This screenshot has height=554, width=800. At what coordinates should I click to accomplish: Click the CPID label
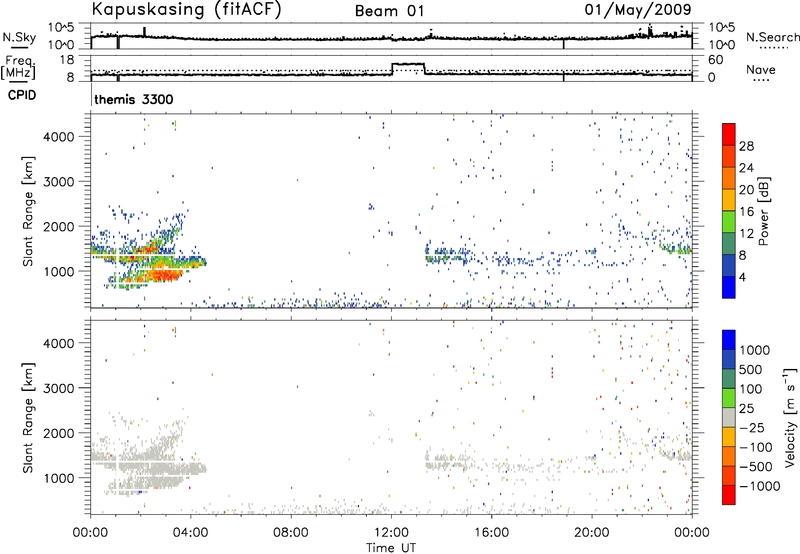click(x=22, y=95)
